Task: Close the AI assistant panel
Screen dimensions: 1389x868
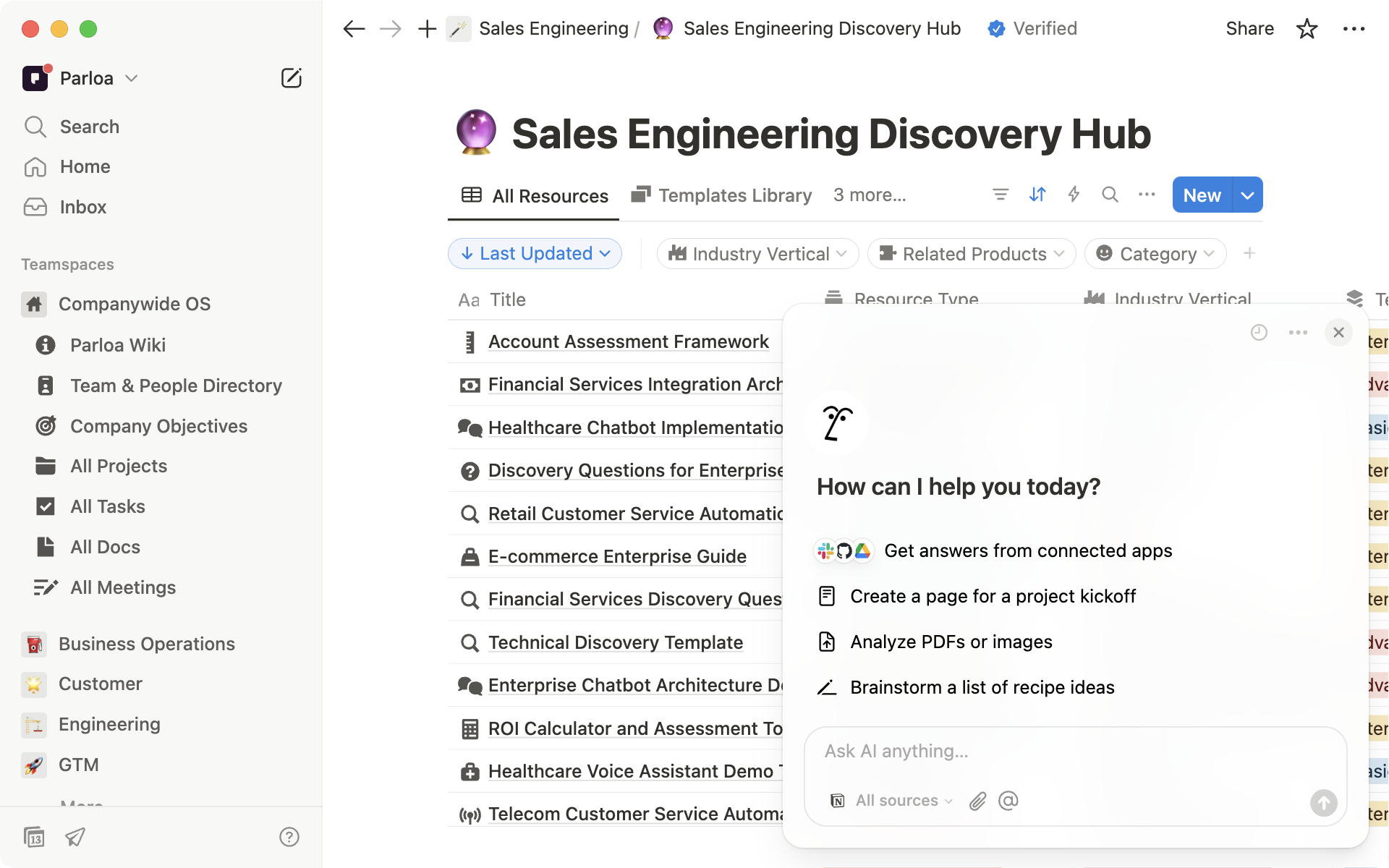Action: point(1338,332)
